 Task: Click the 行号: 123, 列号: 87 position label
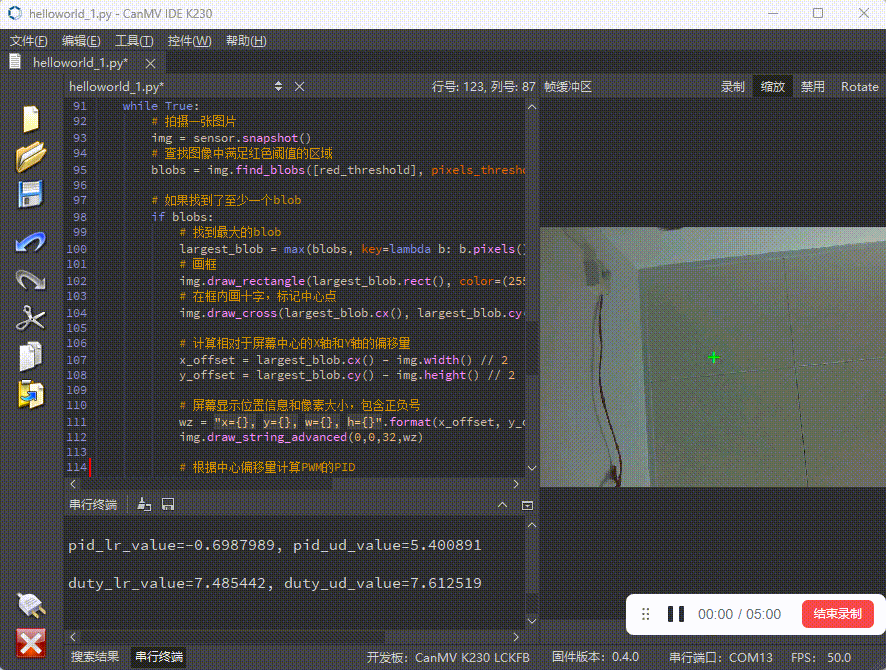[483, 86]
